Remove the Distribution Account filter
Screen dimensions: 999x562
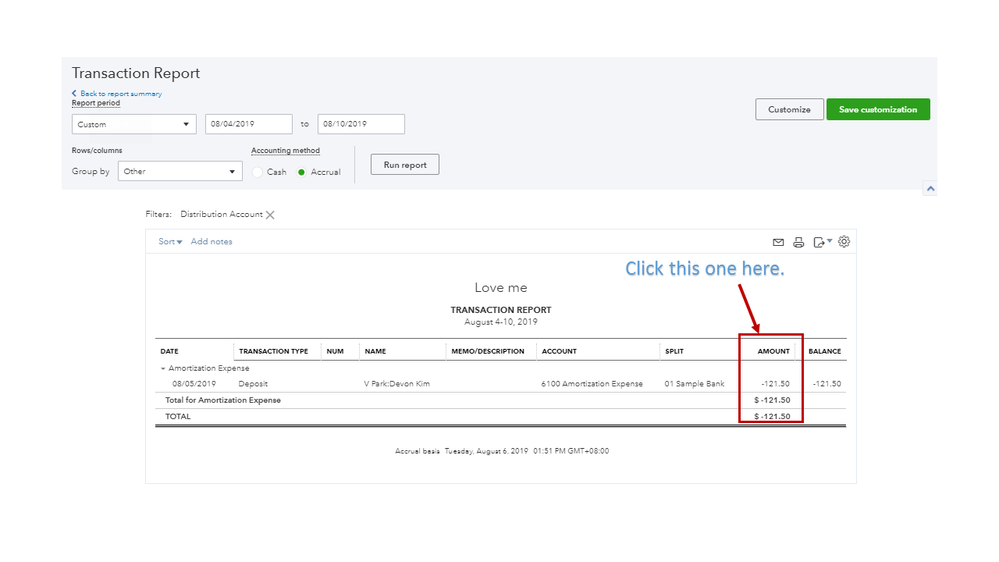(x=270, y=215)
